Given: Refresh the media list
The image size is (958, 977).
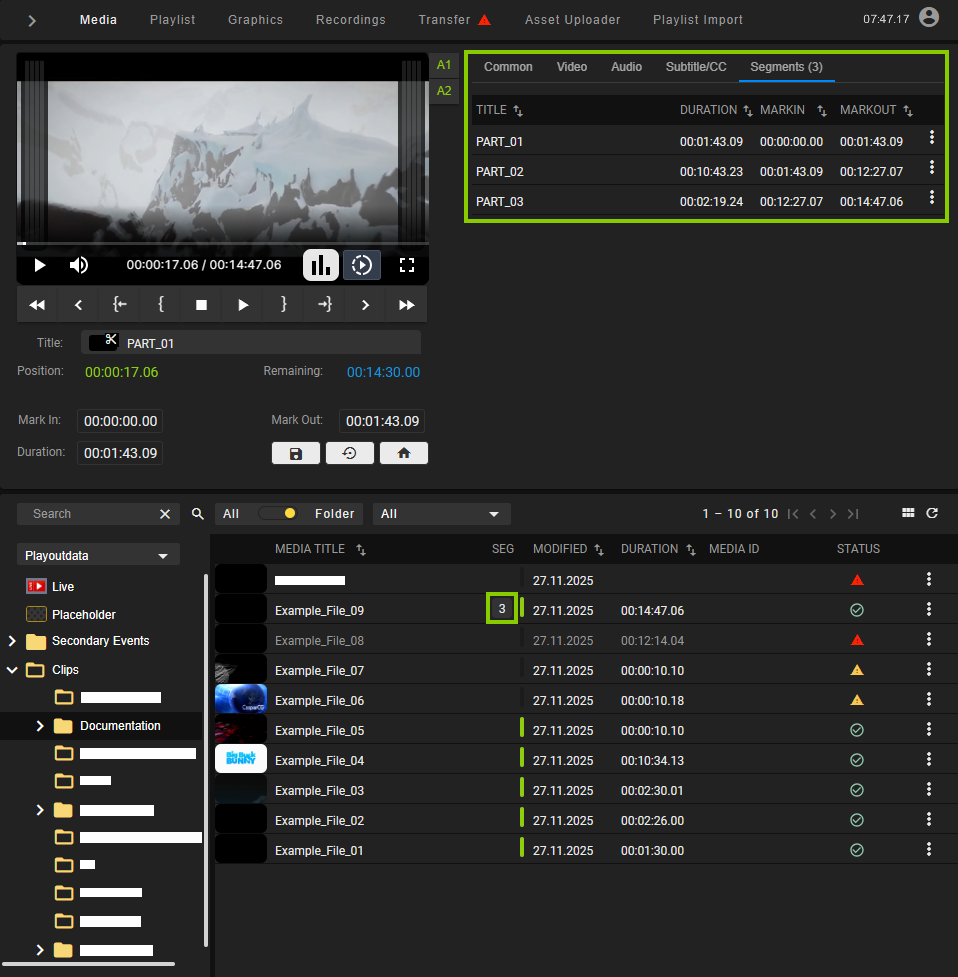Looking at the screenshot, I should (932, 513).
